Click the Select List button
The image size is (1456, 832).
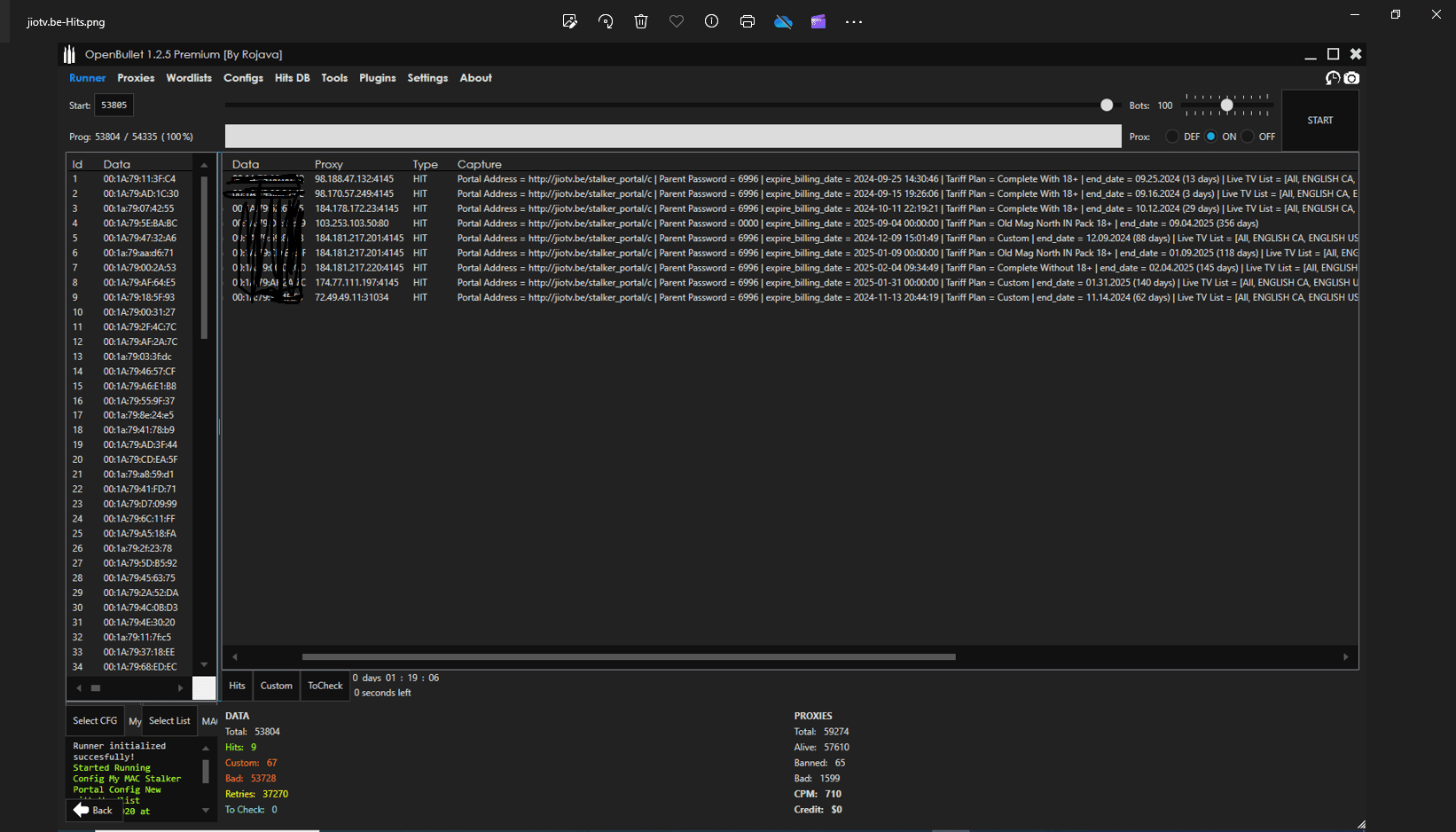click(x=169, y=720)
